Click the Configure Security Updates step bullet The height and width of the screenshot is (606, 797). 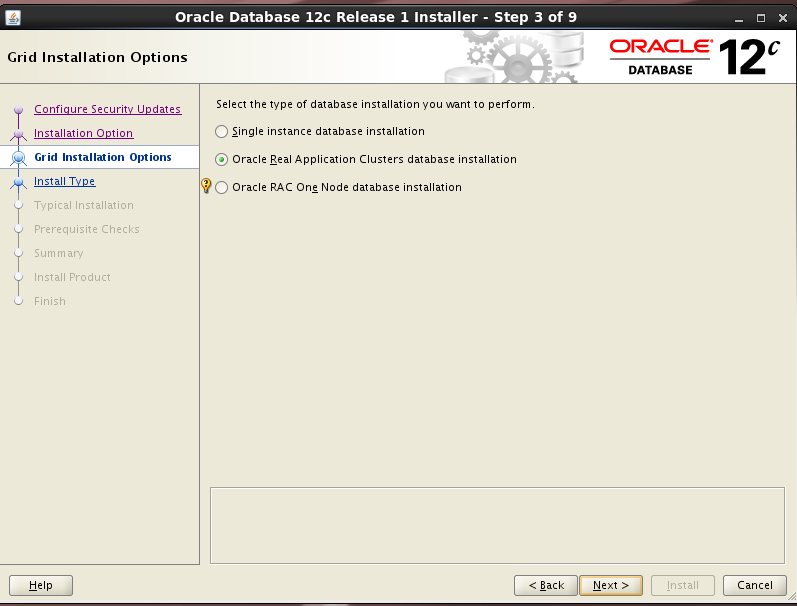point(19,110)
